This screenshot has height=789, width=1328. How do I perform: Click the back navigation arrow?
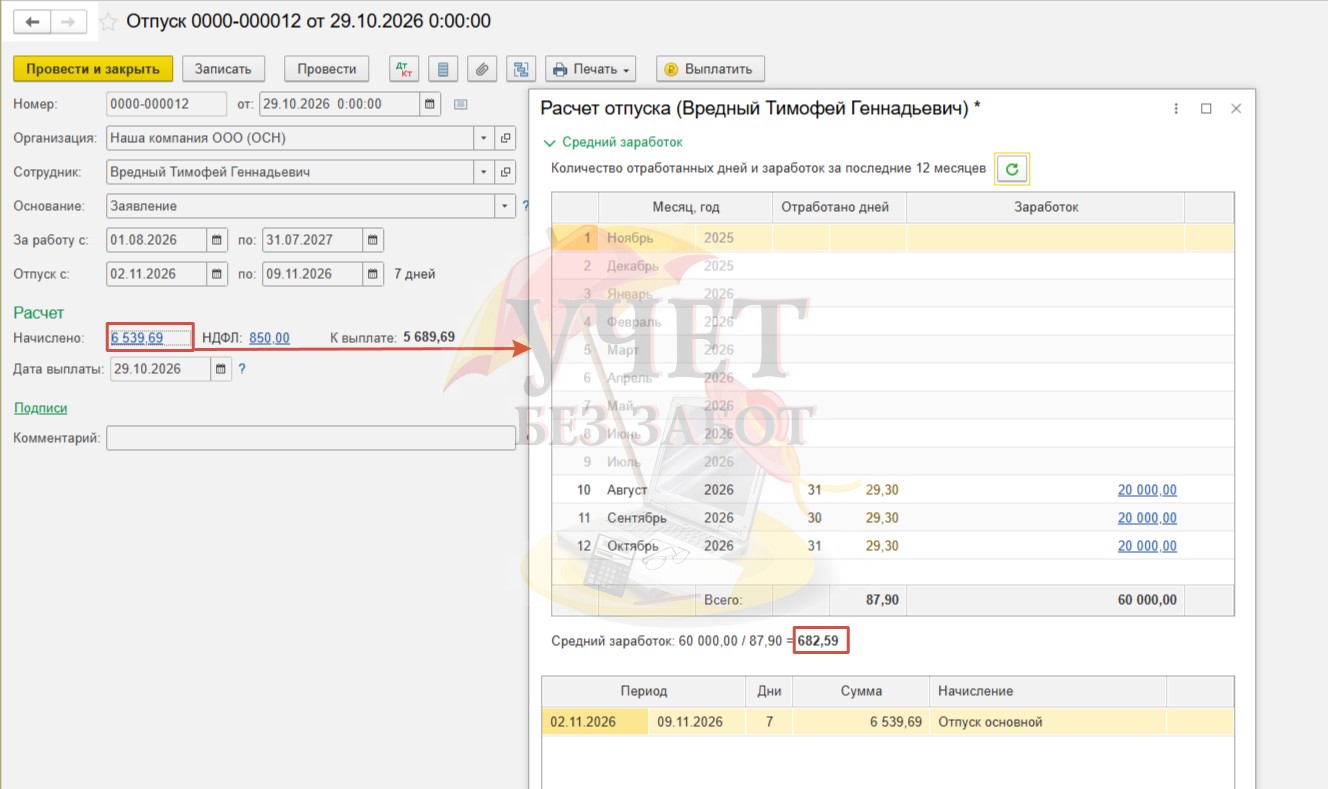(32, 21)
